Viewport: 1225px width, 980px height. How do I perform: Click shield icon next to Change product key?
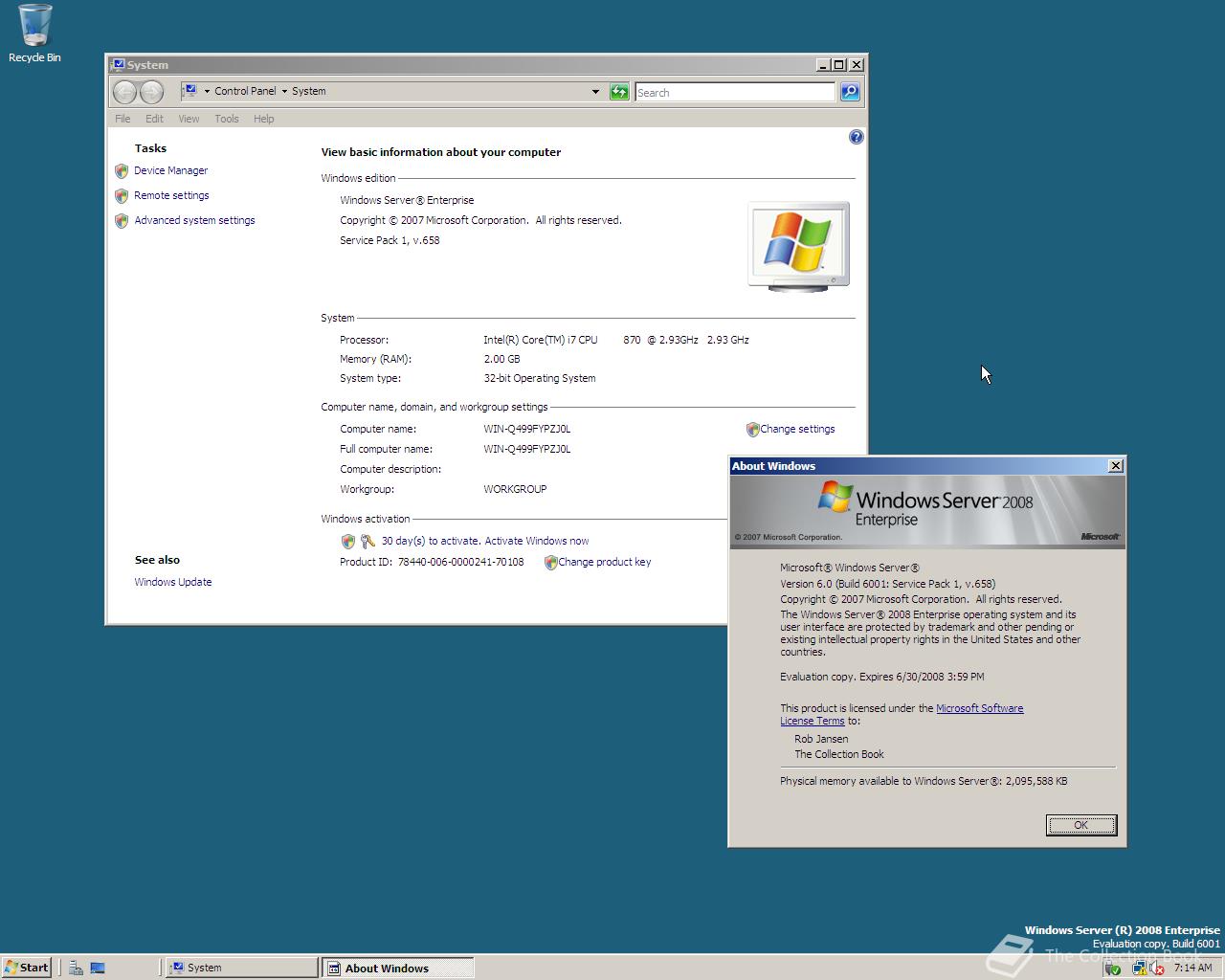550,563
